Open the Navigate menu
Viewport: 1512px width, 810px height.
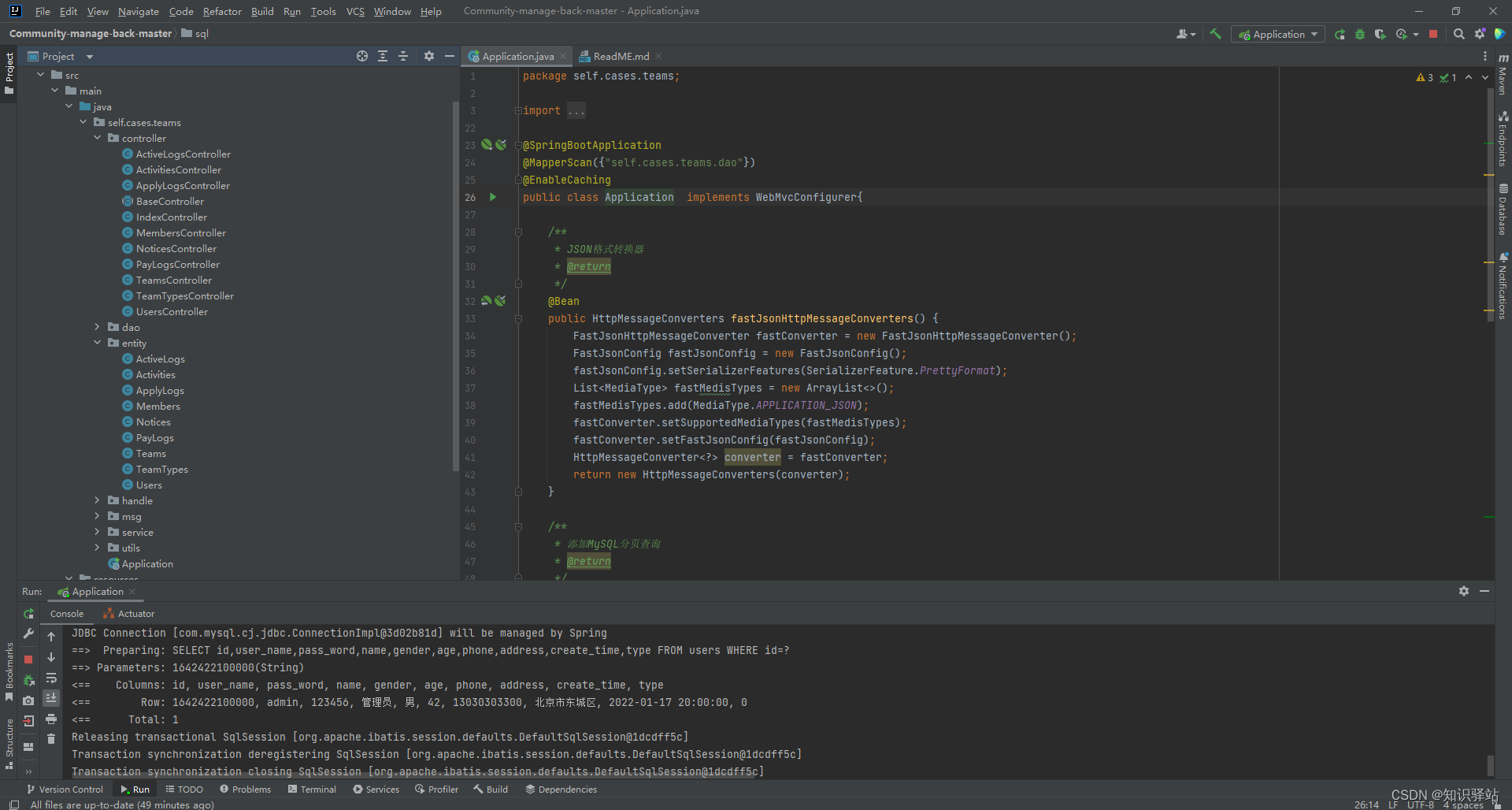[139, 11]
